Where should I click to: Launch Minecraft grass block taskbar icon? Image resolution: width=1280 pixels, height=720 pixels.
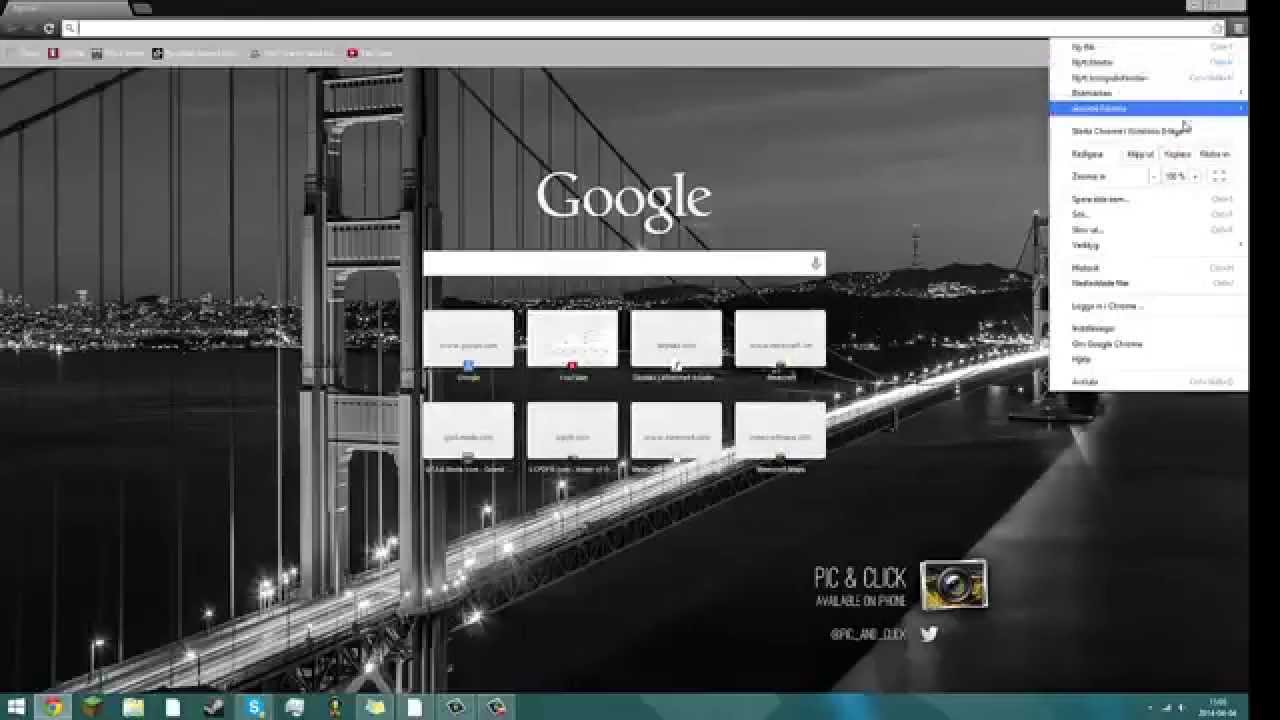point(93,707)
